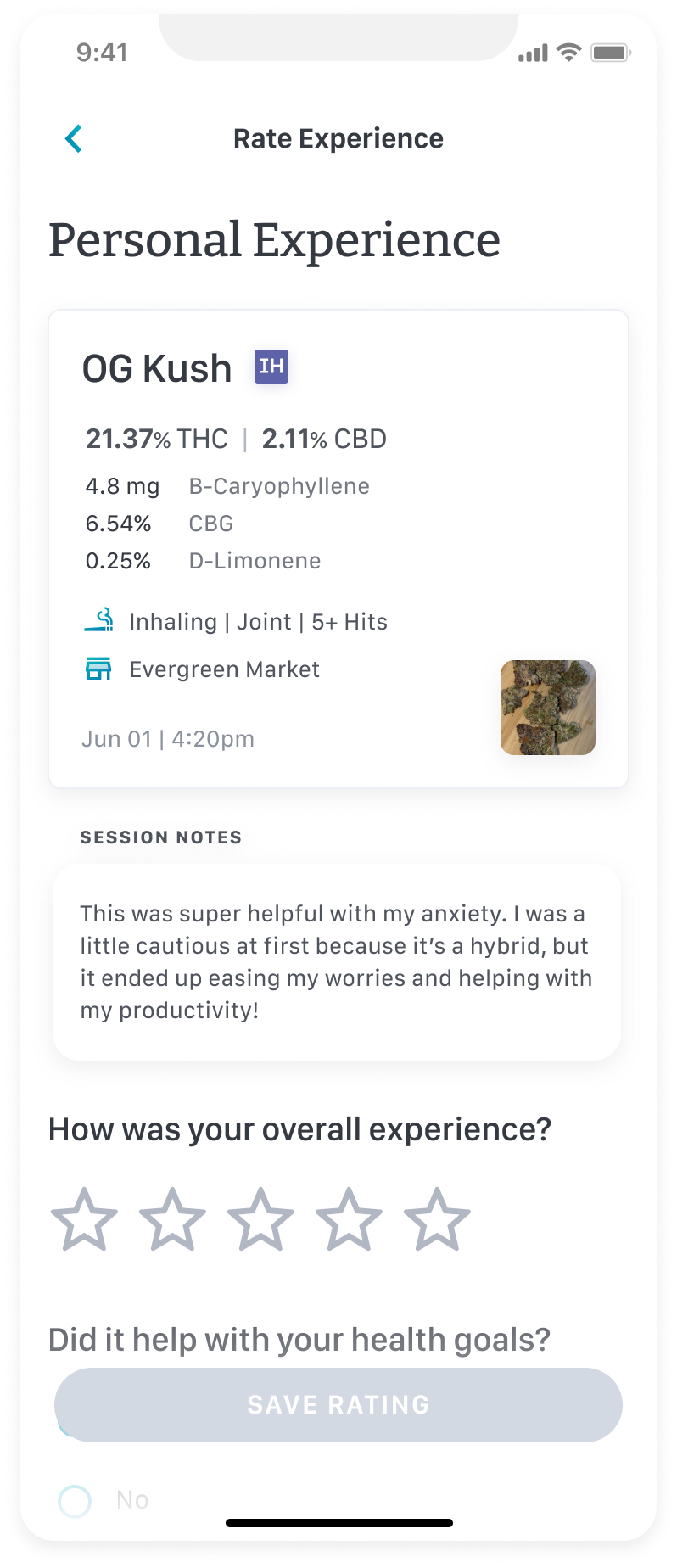Click the battery status icon
Screen dimensions: 677x1568
[611, 53]
